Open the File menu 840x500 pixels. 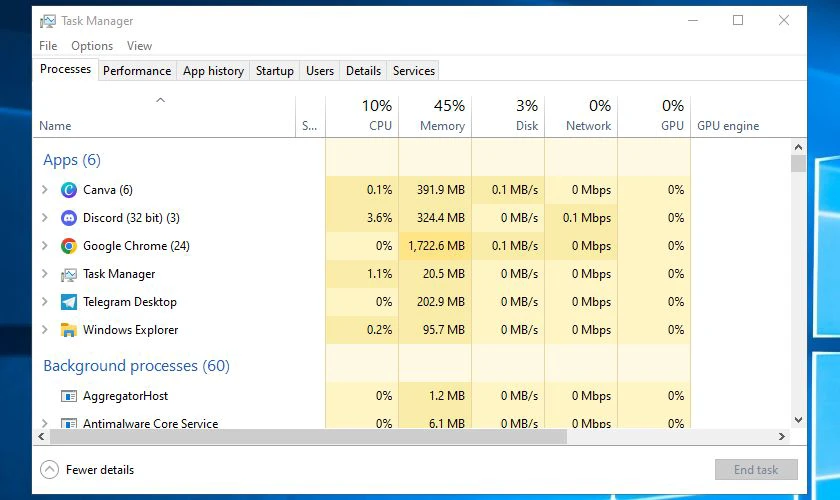pos(48,46)
